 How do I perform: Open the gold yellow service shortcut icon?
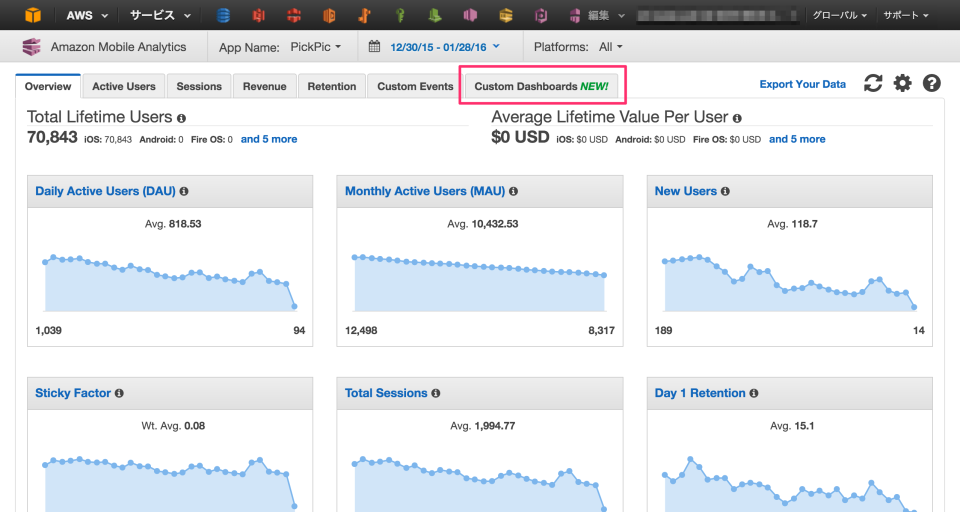coord(506,15)
